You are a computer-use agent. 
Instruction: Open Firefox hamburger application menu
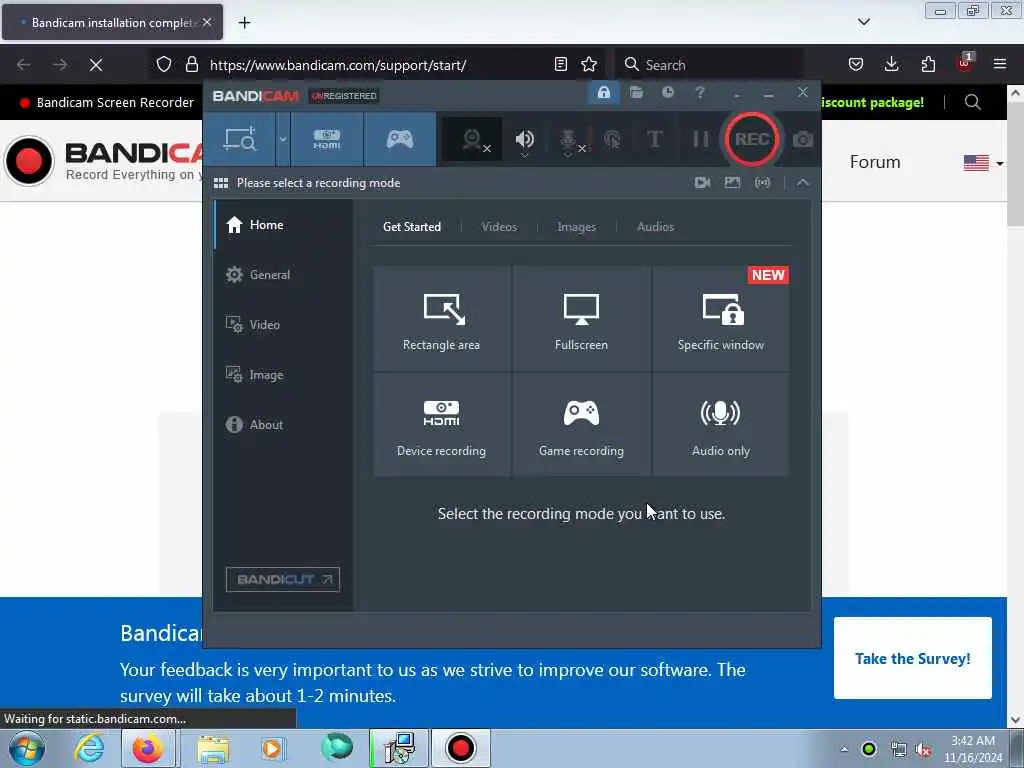click(1000, 65)
